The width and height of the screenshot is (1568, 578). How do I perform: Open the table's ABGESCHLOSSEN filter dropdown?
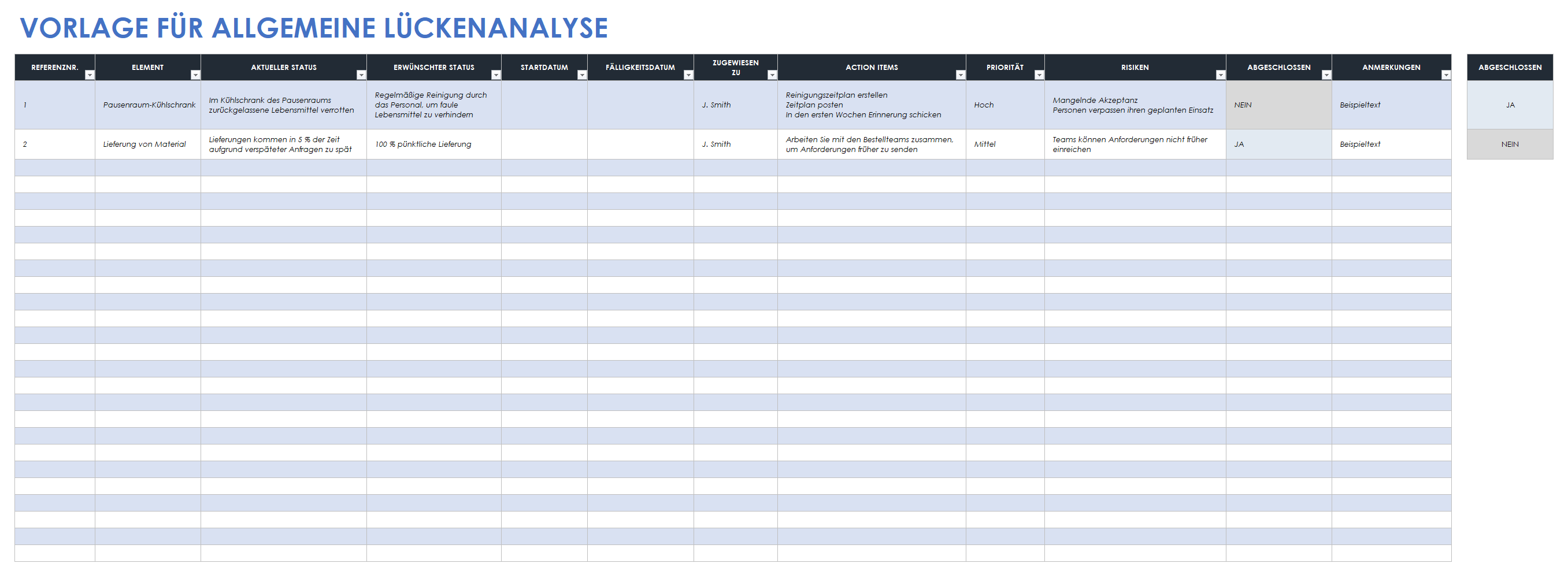1326,75
